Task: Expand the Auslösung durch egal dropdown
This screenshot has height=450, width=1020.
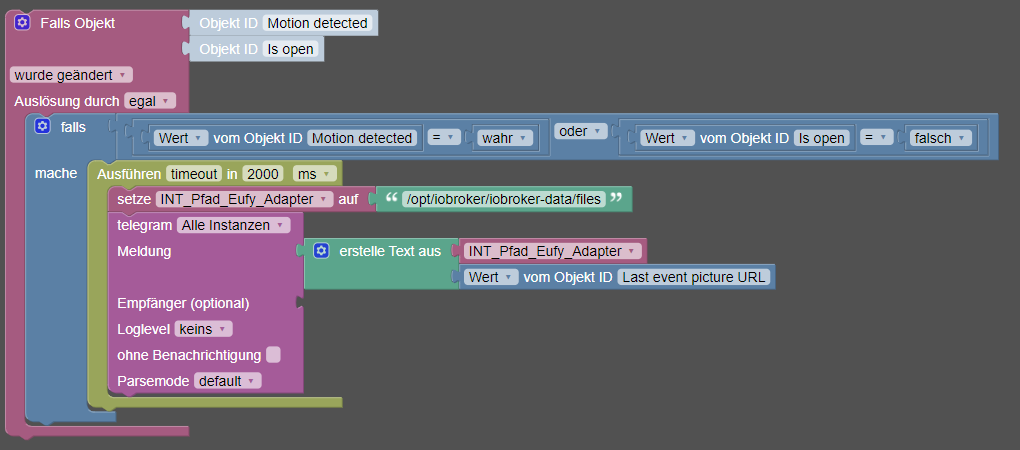Action: pos(150,100)
